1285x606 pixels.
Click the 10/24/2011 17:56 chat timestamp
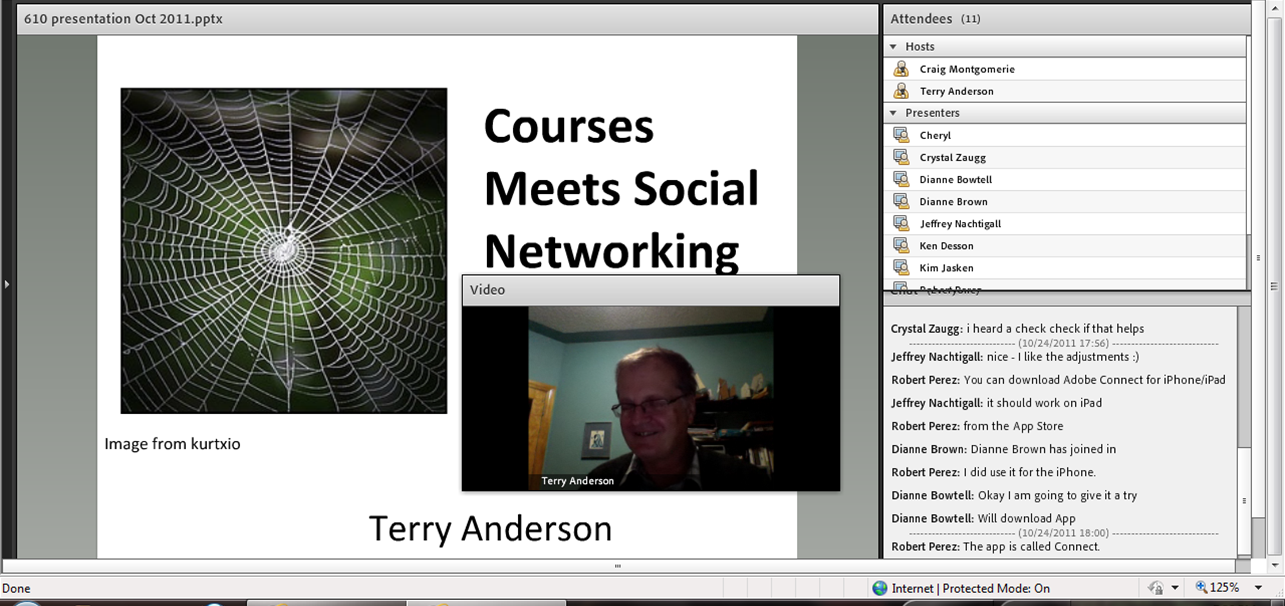pyautogui.click(x=1061, y=342)
